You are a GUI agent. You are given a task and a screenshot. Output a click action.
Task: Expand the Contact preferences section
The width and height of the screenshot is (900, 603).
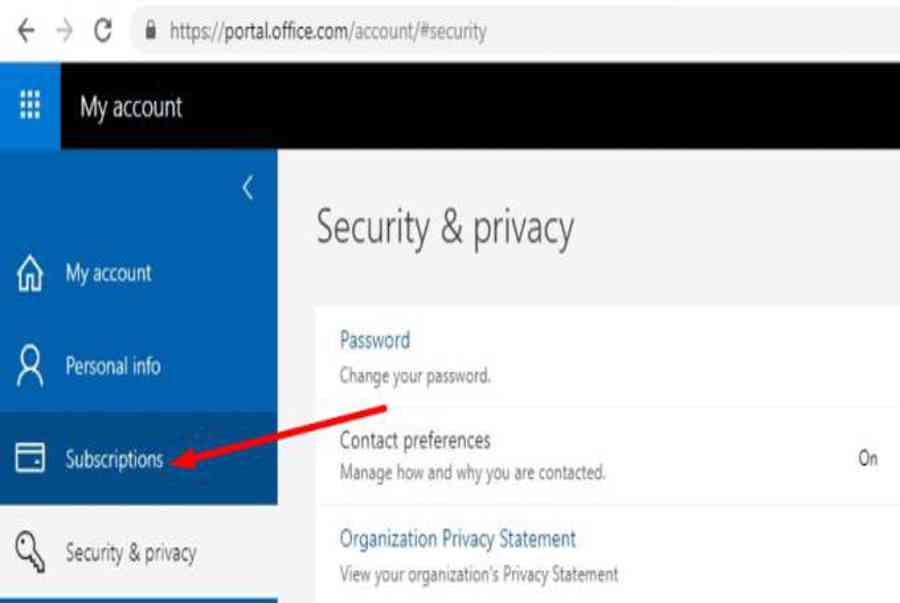[415, 440]
